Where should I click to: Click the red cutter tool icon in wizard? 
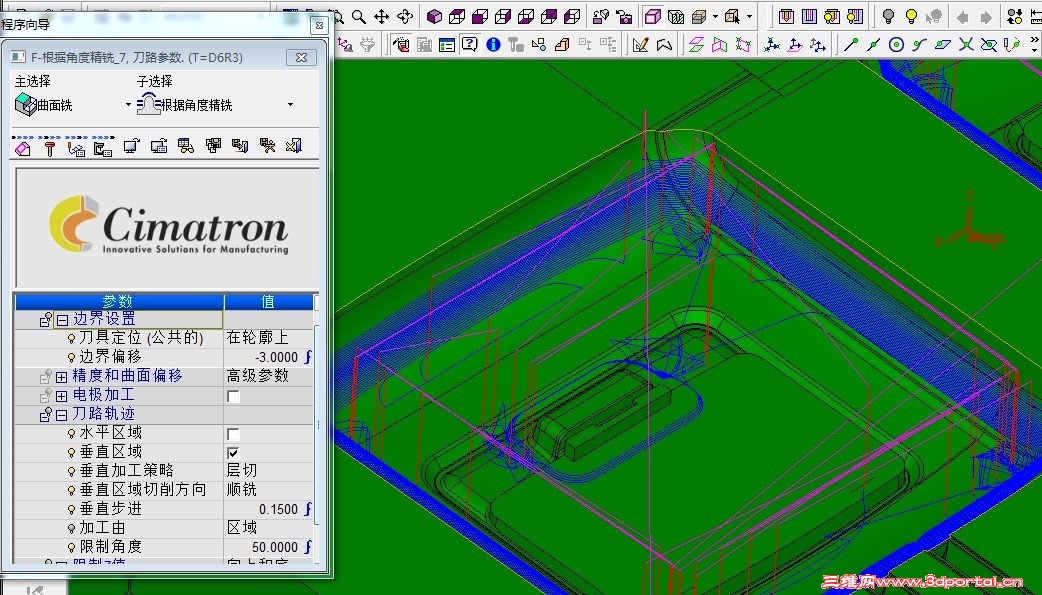(x=50, y=147)
